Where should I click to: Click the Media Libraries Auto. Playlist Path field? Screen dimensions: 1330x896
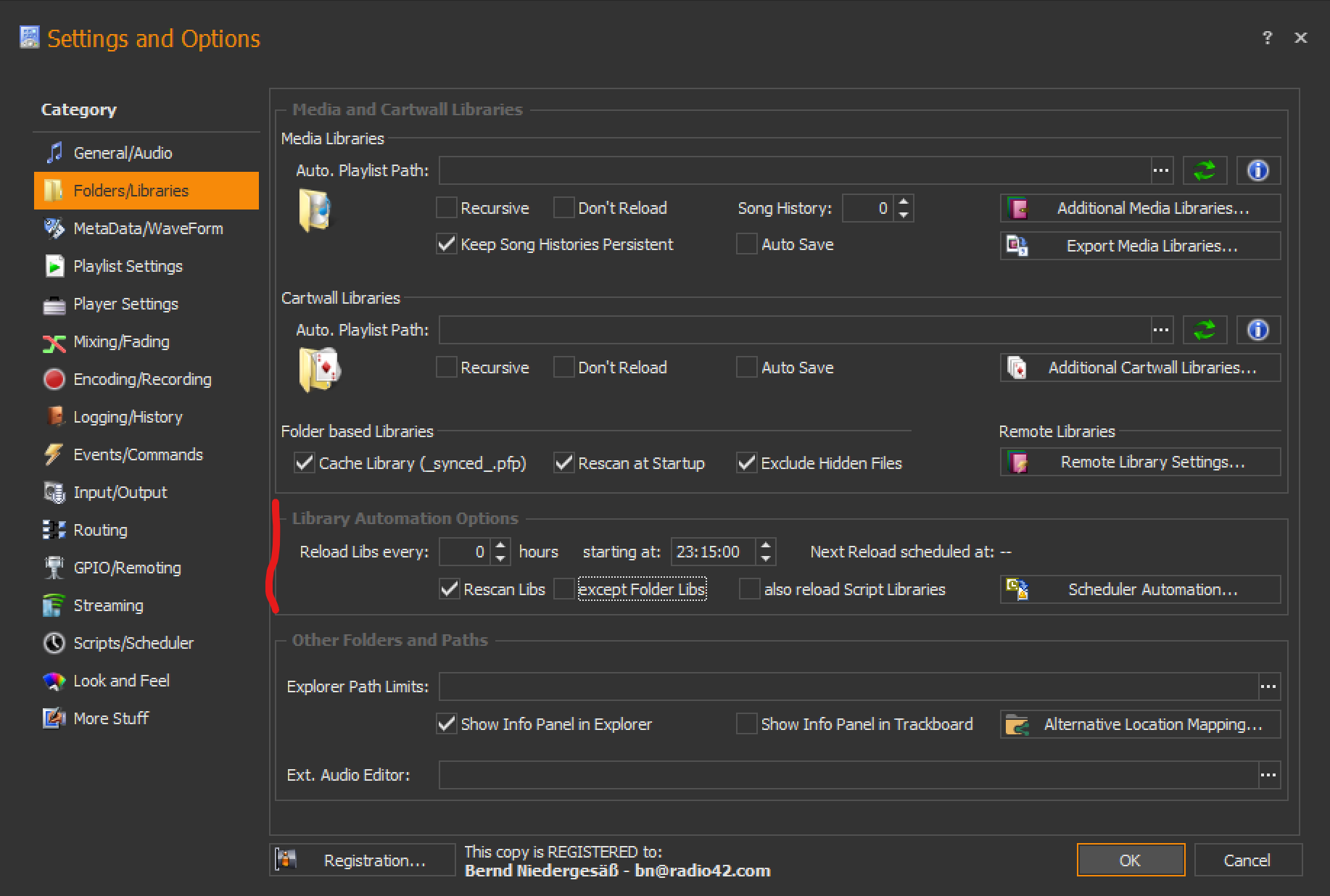(794, 171)
